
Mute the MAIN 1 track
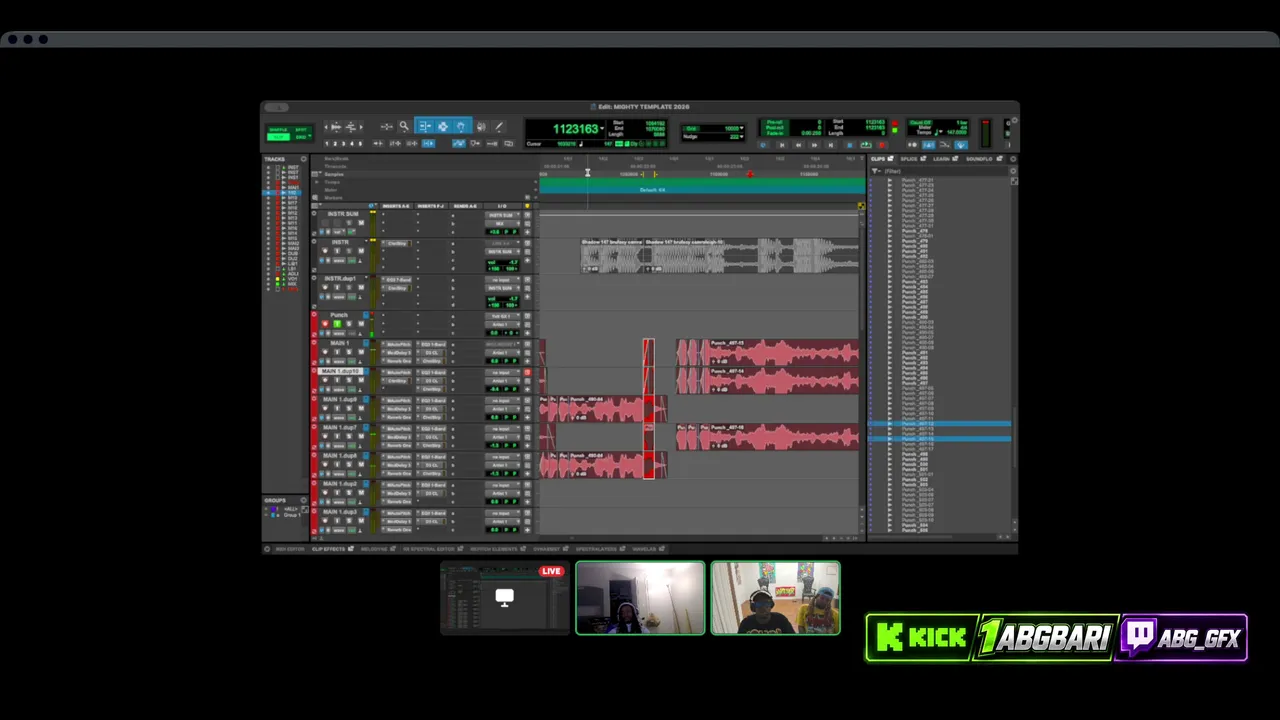(361, 352)
